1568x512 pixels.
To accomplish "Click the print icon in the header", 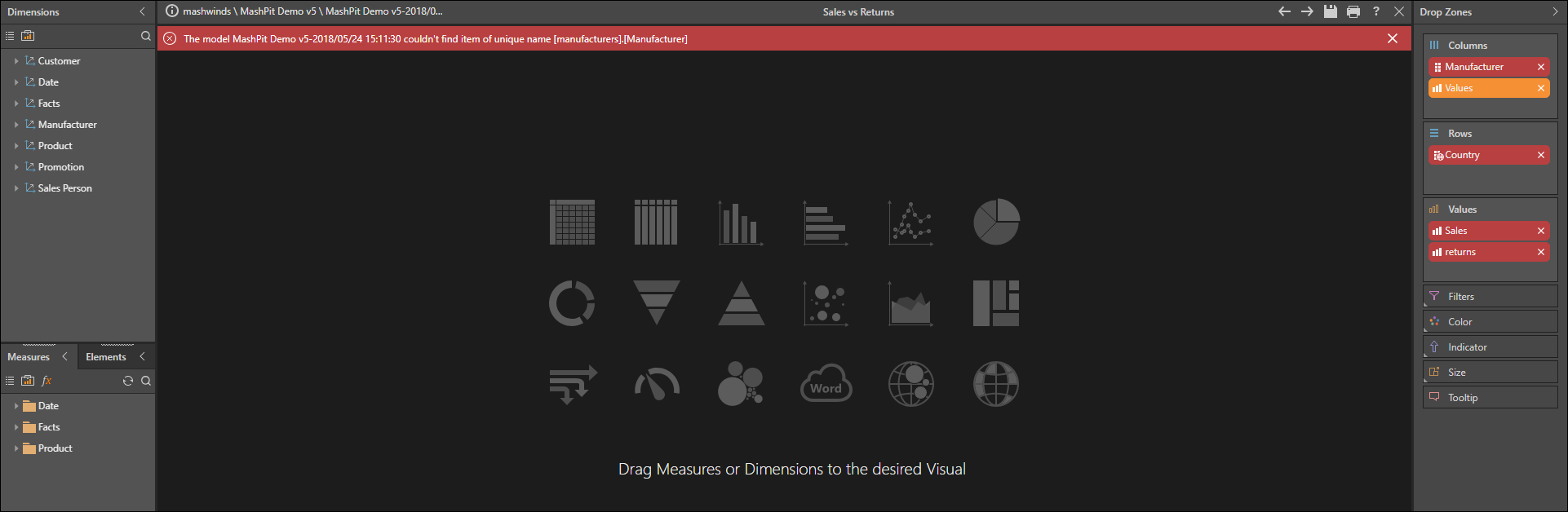I will click(1353, 11).
